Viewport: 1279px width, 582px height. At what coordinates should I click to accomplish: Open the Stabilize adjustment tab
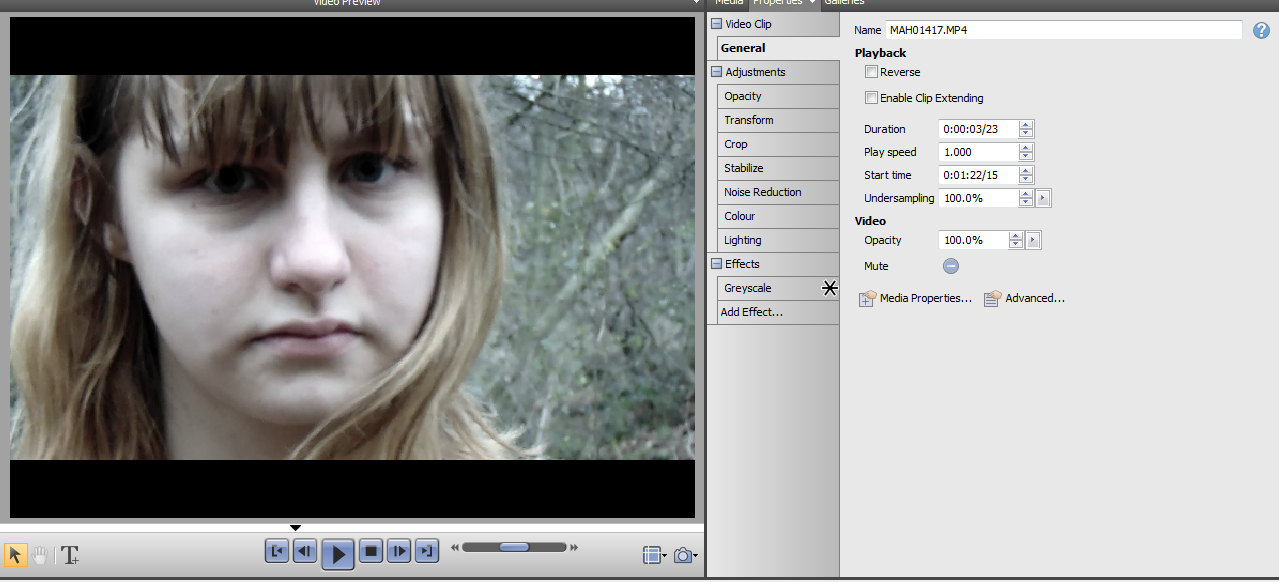tap(778, 168)
